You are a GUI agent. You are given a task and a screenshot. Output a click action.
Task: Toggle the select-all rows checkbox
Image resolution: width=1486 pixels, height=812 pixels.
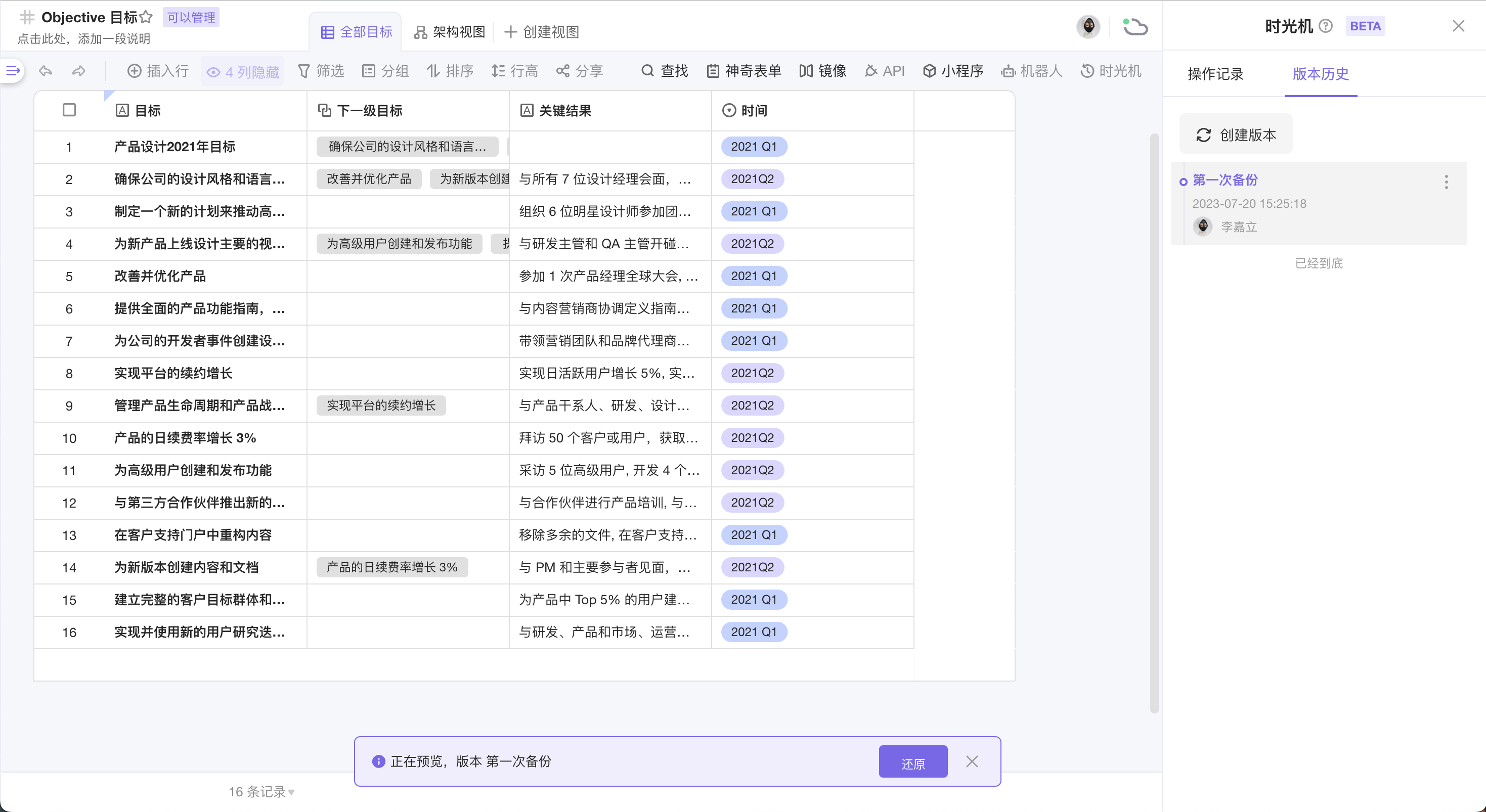pos(69,110)
